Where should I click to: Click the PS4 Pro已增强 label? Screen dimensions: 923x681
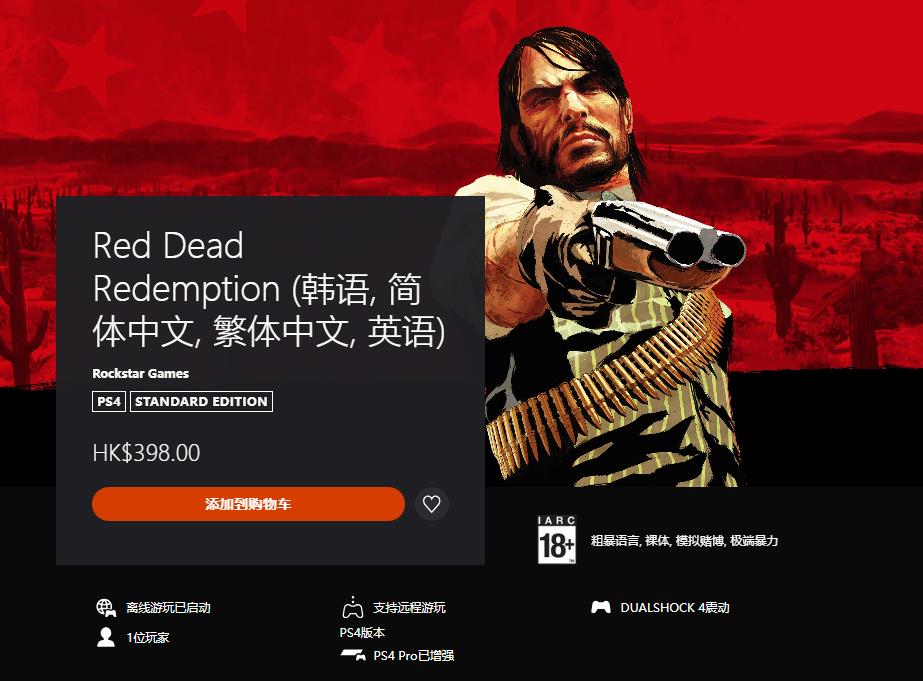[414, 655]
